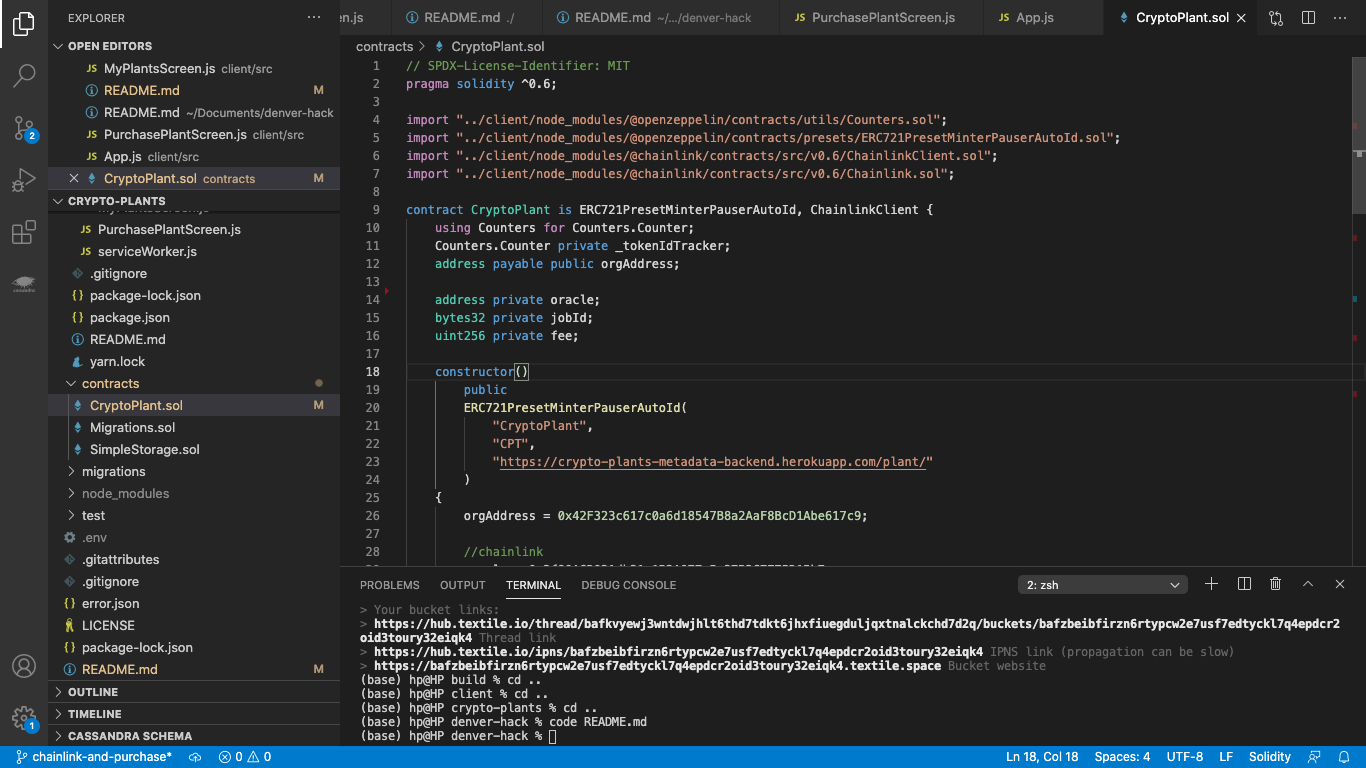
Task: Expand the Outline section
Action: click(x=194, y=692)
